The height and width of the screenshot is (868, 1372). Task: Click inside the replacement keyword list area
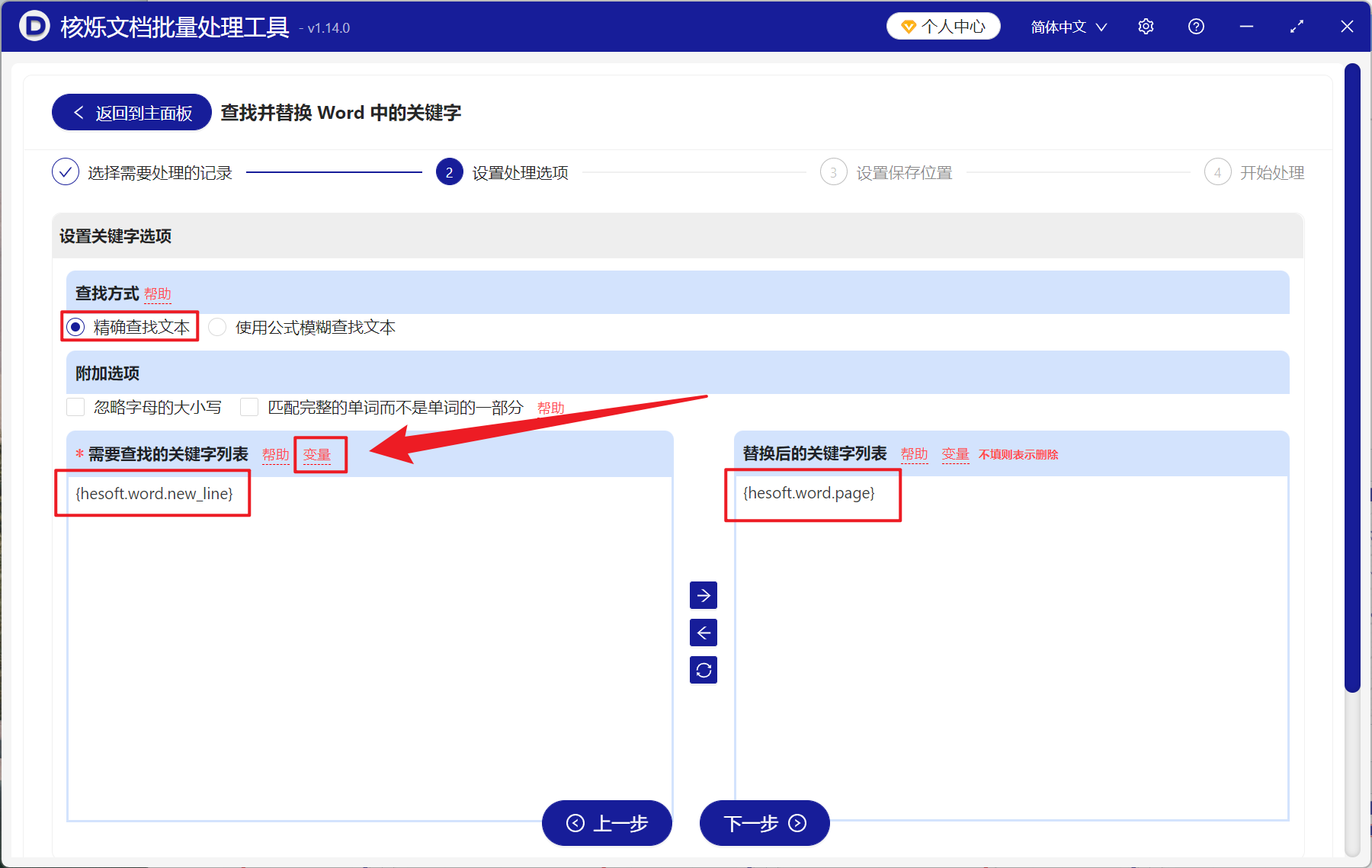[x=1006, y=648]
